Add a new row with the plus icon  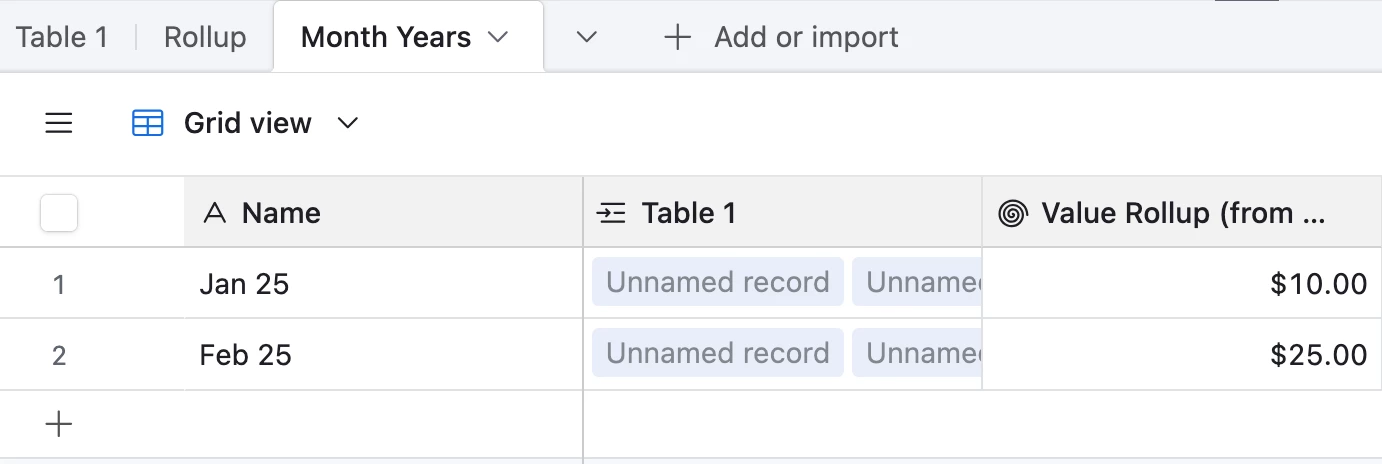59,425
